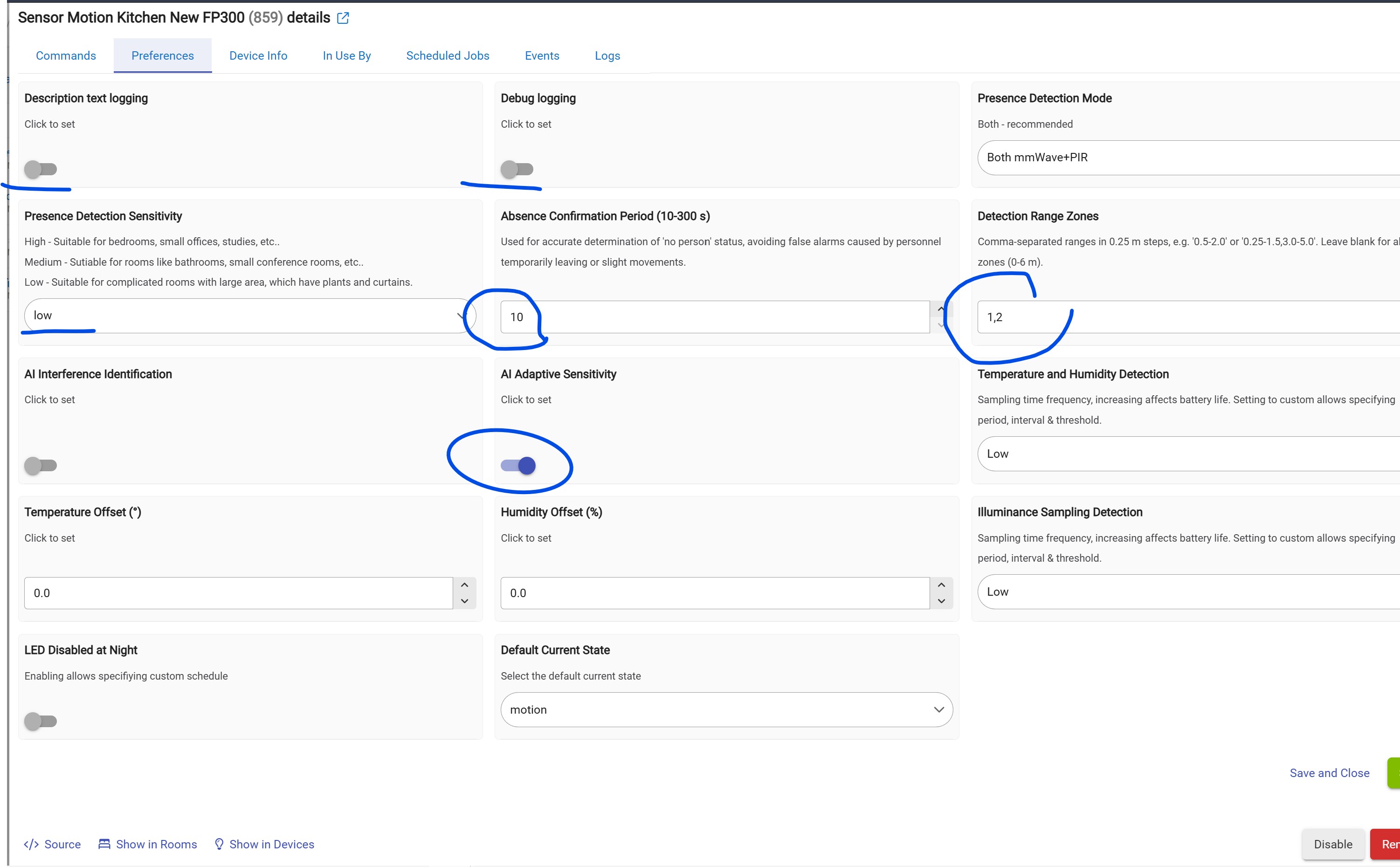Image resolution: width=1400 pixels, height=867 pixels.
Task: Switch to the In Use By tab
Action: (x=347, y=55)
